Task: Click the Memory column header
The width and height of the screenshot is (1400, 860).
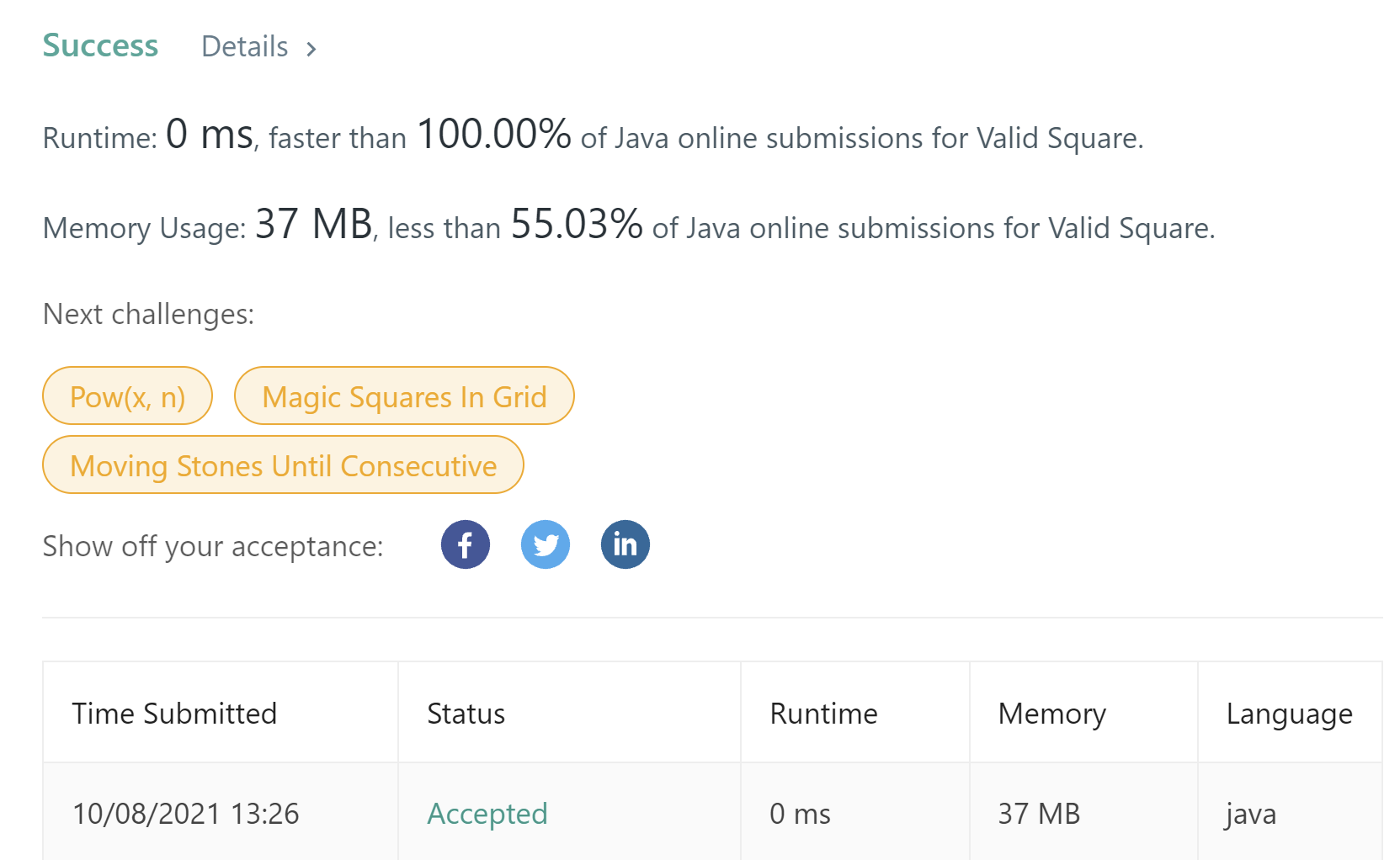Action: [1052, 714]
